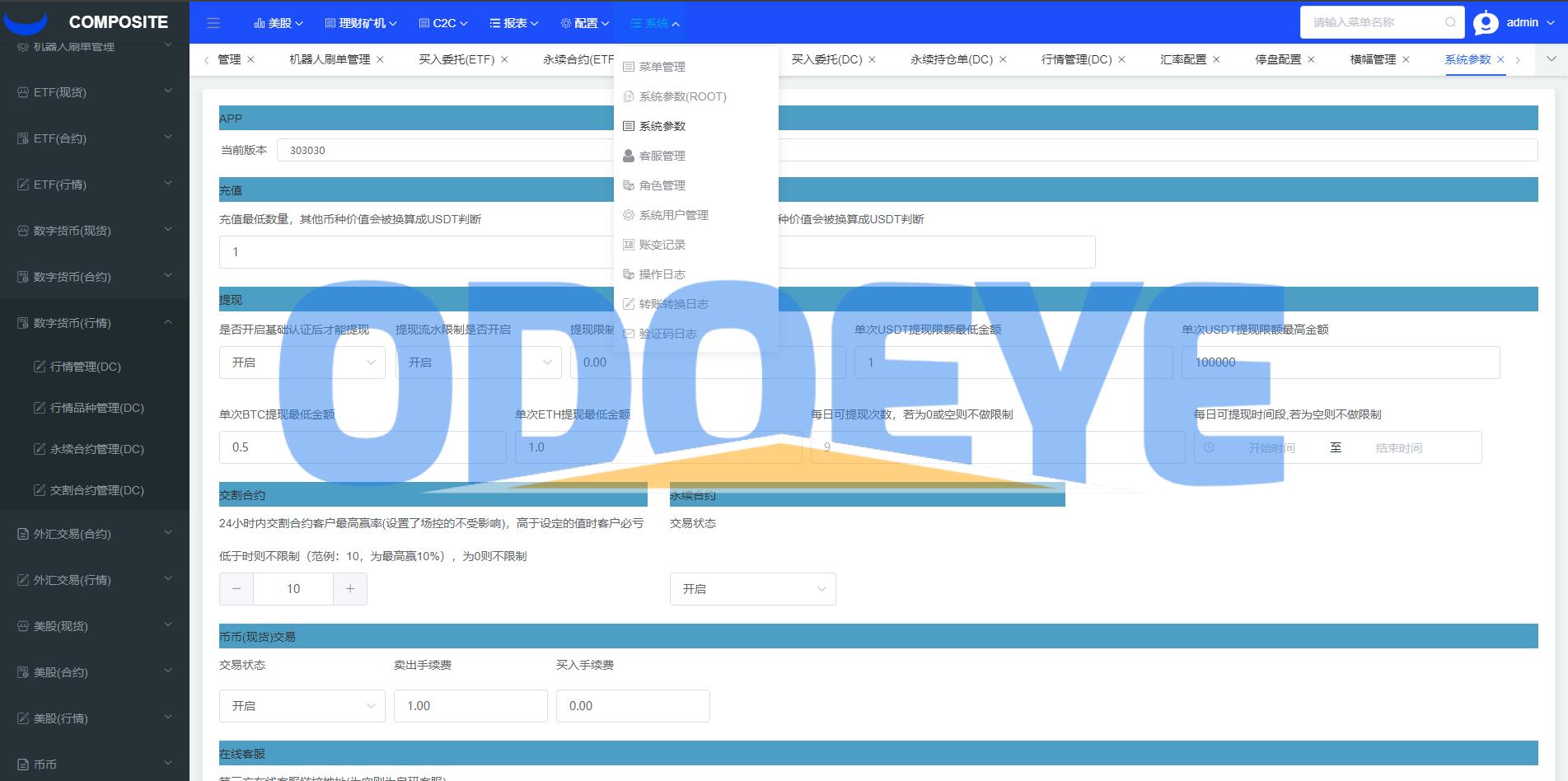
Task: Open the tab options chevron dropdown
Action: (1552, 58)
